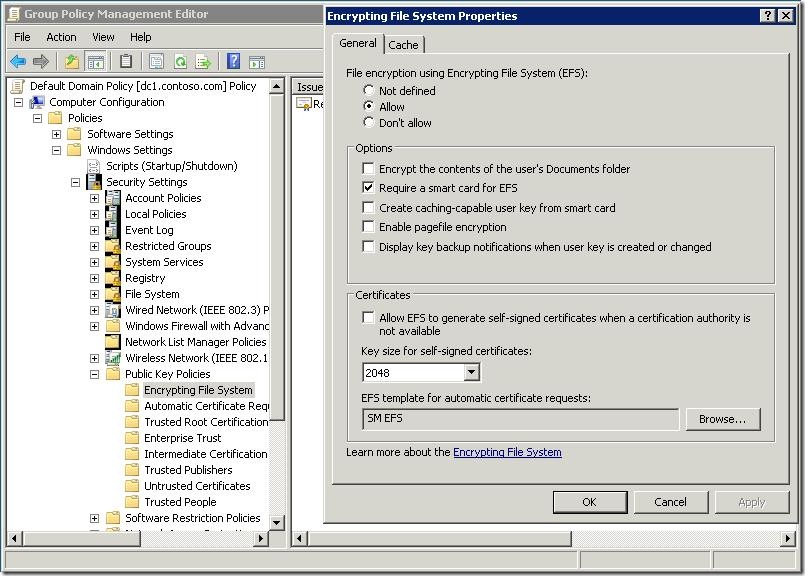Click the Default Domain Policy scroll icon
Viewport: 805px width, 576px height.
(18, 86)
